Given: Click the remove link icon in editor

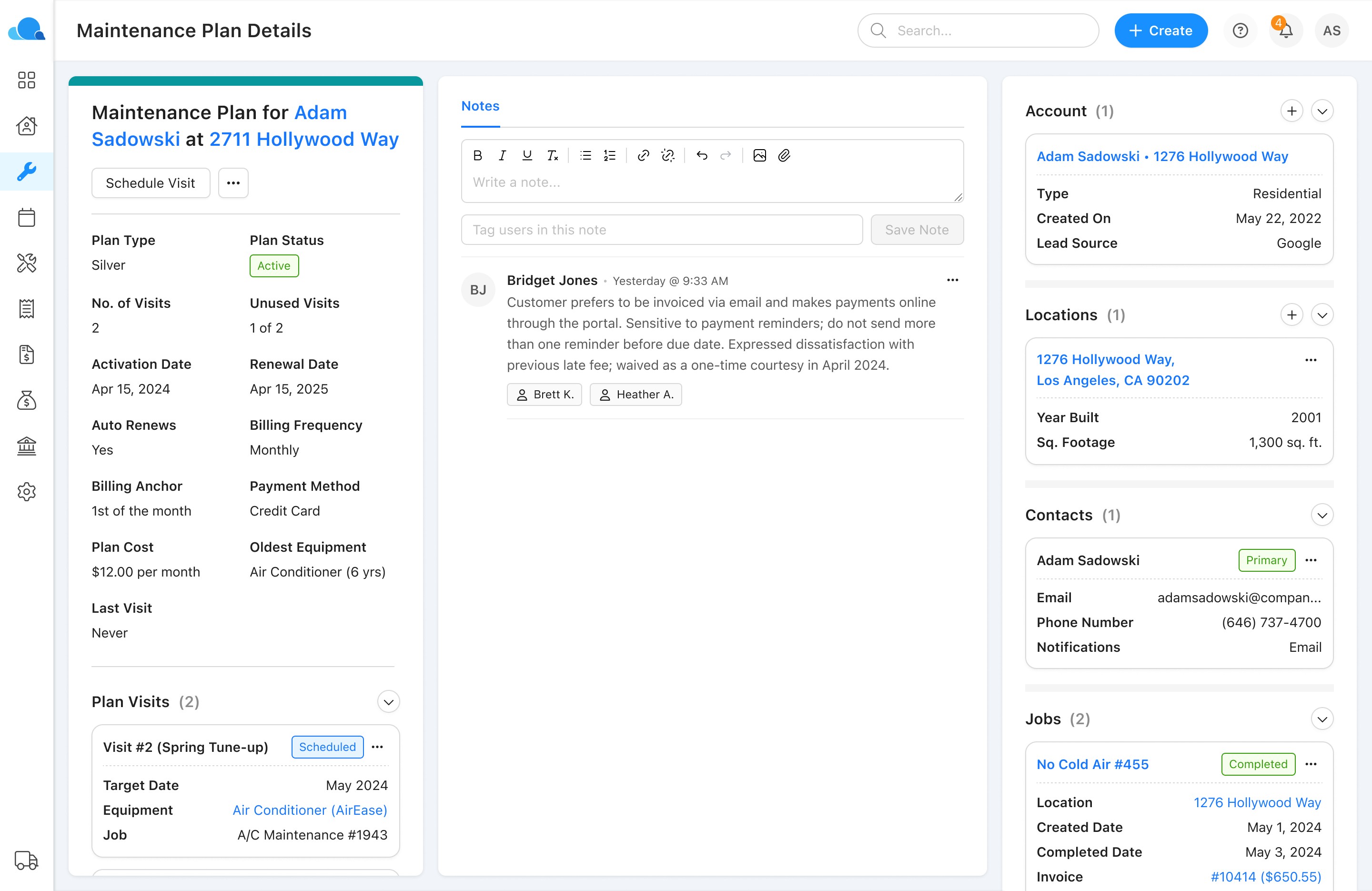Looking at the screenshot, I should [667, 155].
